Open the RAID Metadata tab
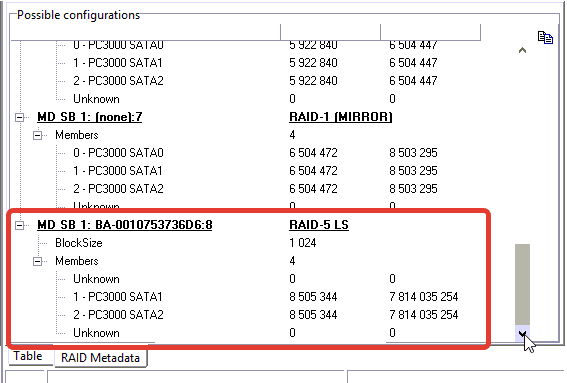This screenshot has height=383, width=567. [x=100, y=358]
